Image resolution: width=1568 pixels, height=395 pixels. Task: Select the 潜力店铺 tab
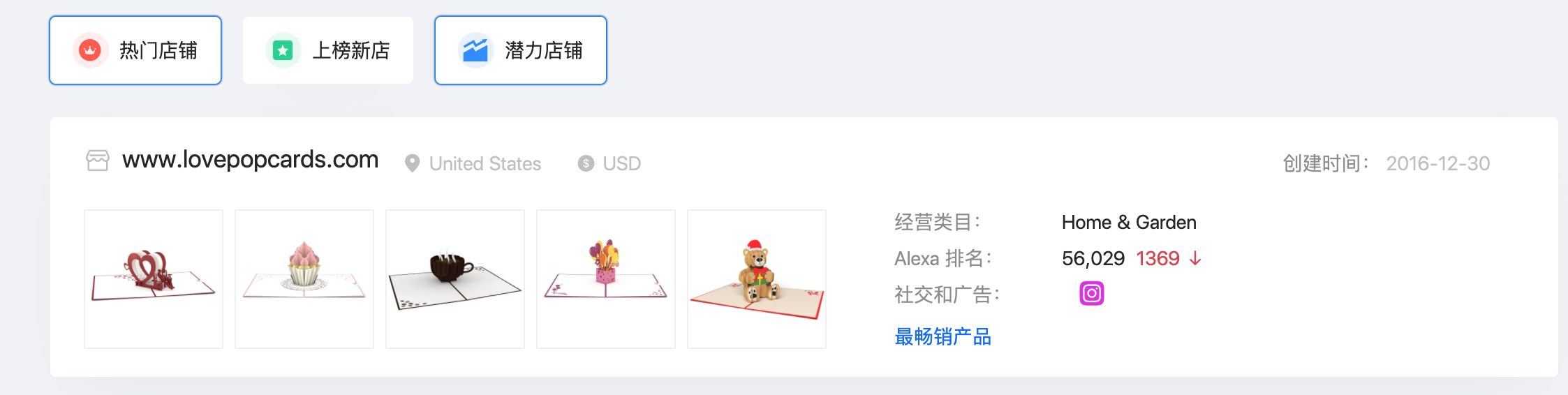[x=521, y=50]
